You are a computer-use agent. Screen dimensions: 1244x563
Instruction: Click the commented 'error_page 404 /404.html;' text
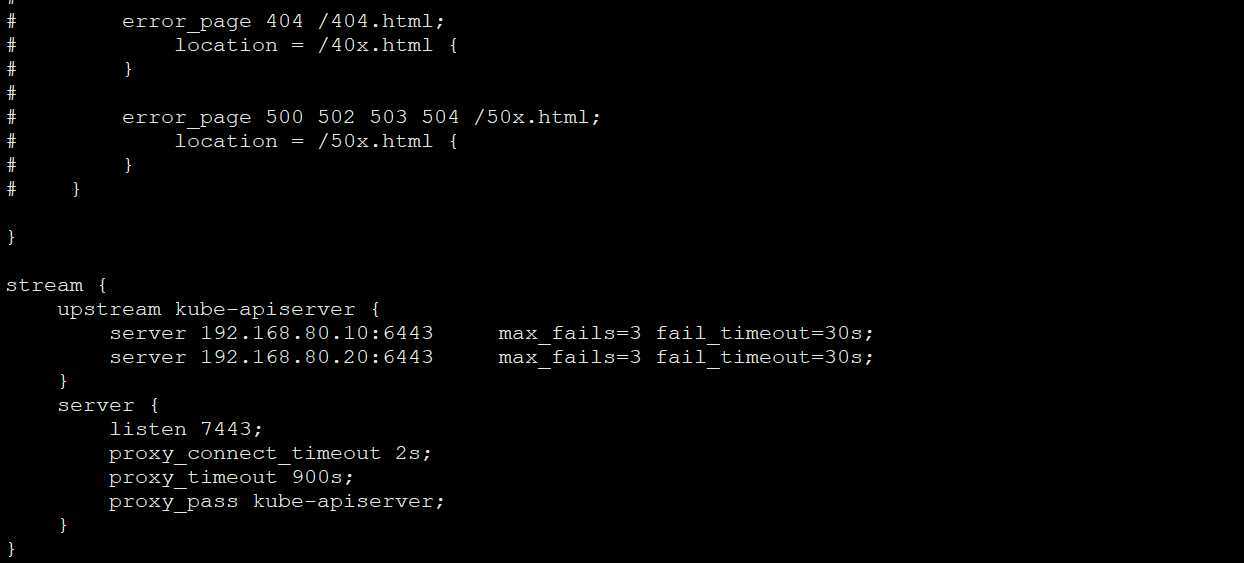[284, 21]
